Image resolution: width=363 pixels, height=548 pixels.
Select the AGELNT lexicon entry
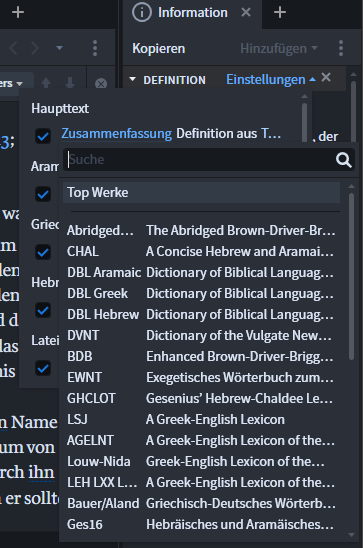[201, 440]
